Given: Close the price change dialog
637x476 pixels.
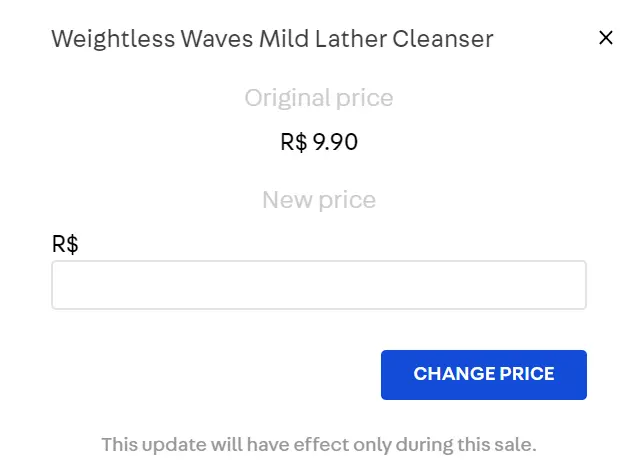Looking at the screenshot, I should [x=605, y=38].
